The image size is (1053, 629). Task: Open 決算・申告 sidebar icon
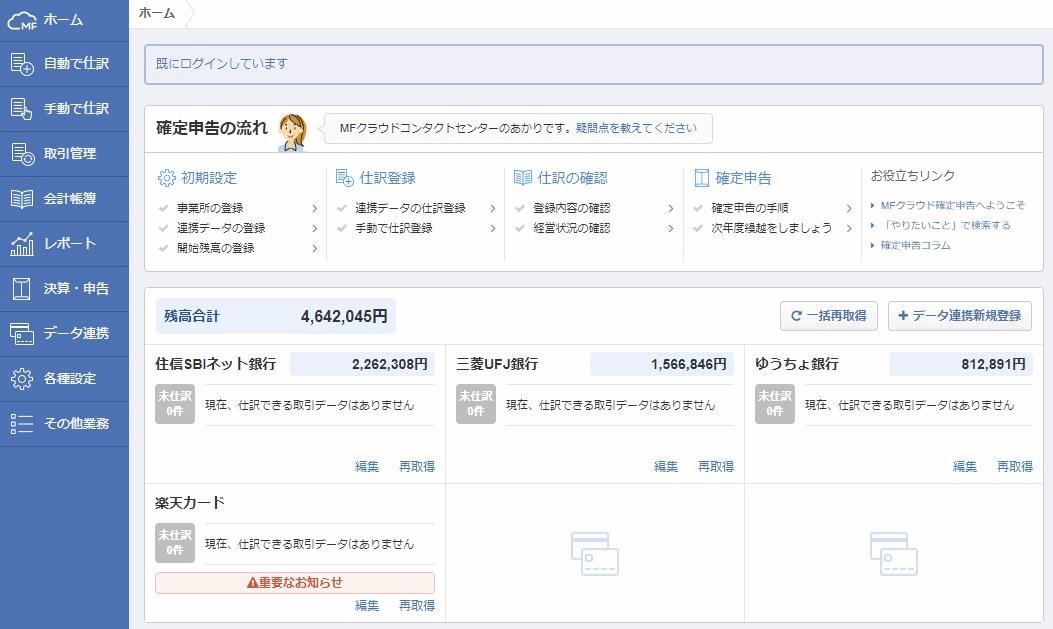coord(22,289)
